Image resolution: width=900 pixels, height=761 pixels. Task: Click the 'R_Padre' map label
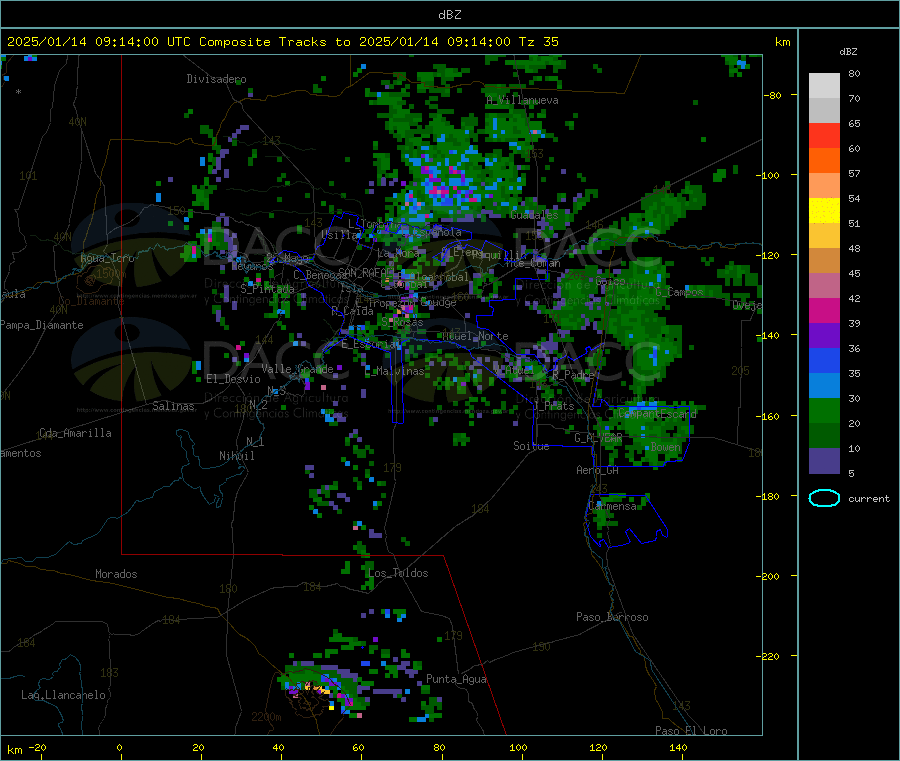coord(573,375)
